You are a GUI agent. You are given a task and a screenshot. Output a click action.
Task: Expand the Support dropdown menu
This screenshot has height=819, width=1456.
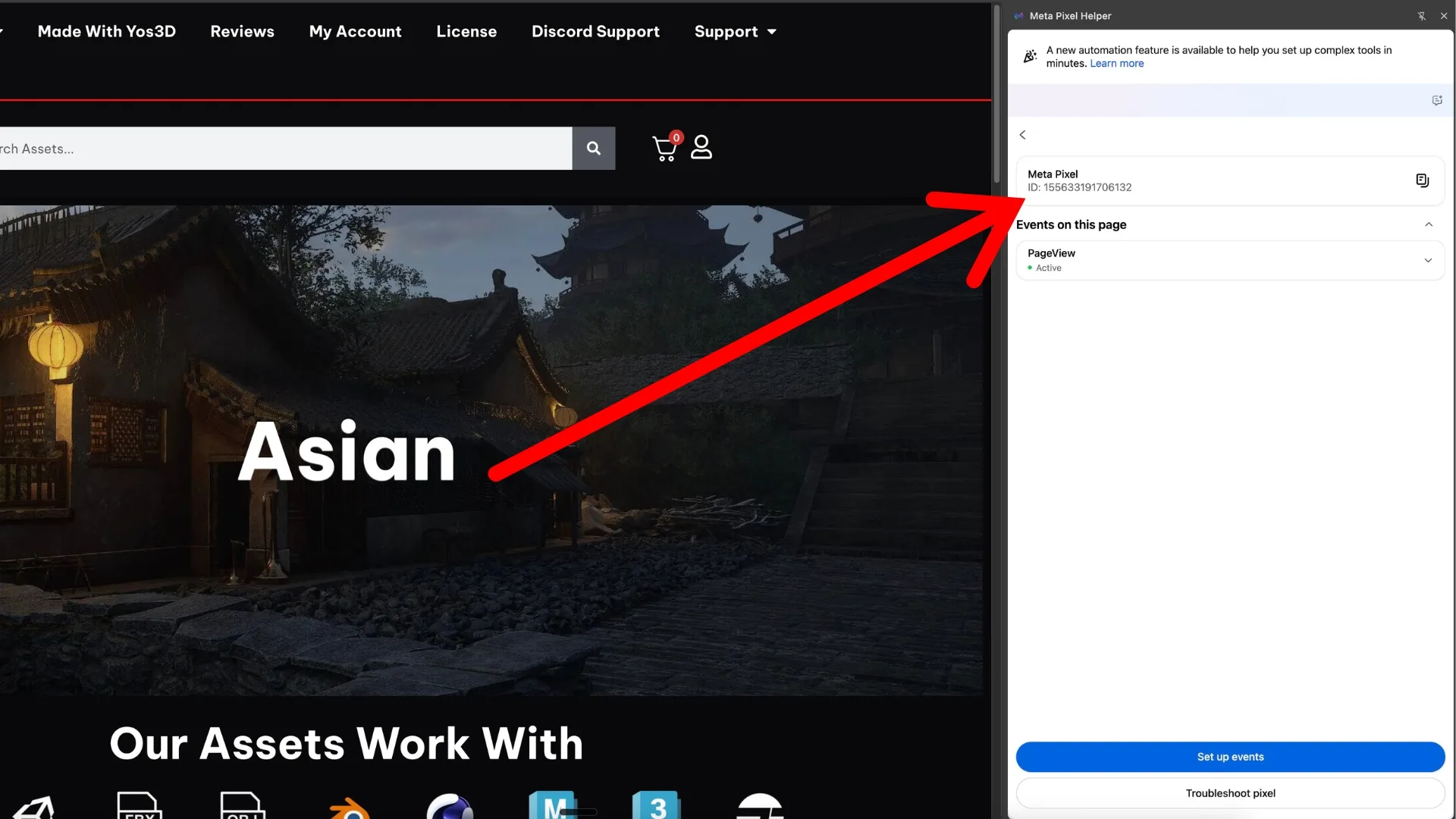click(735, 31)
